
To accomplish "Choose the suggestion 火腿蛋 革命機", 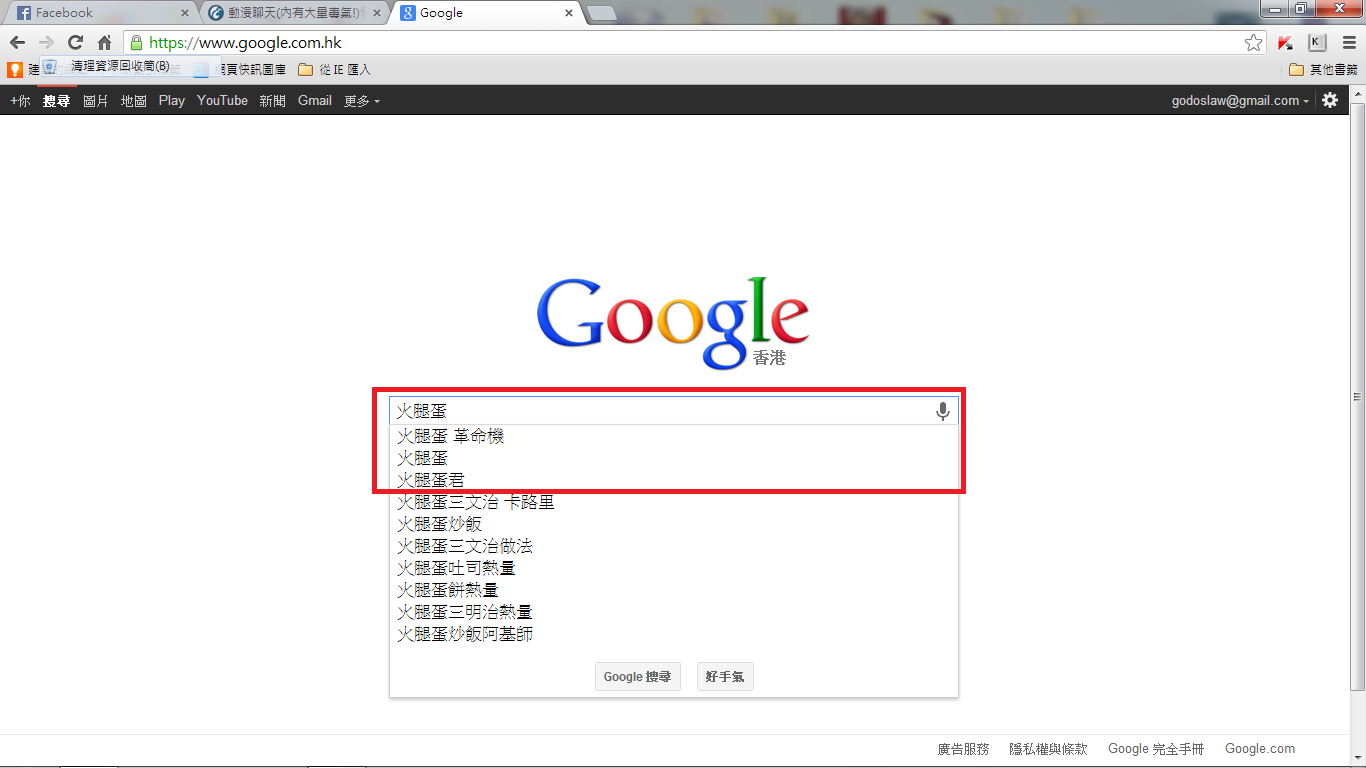I will [x=673, y=436].
